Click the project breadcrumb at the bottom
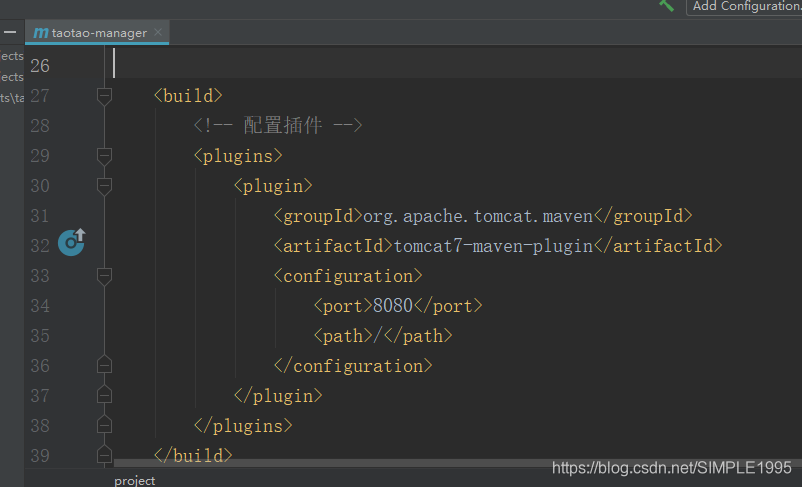 pos(135,481)
